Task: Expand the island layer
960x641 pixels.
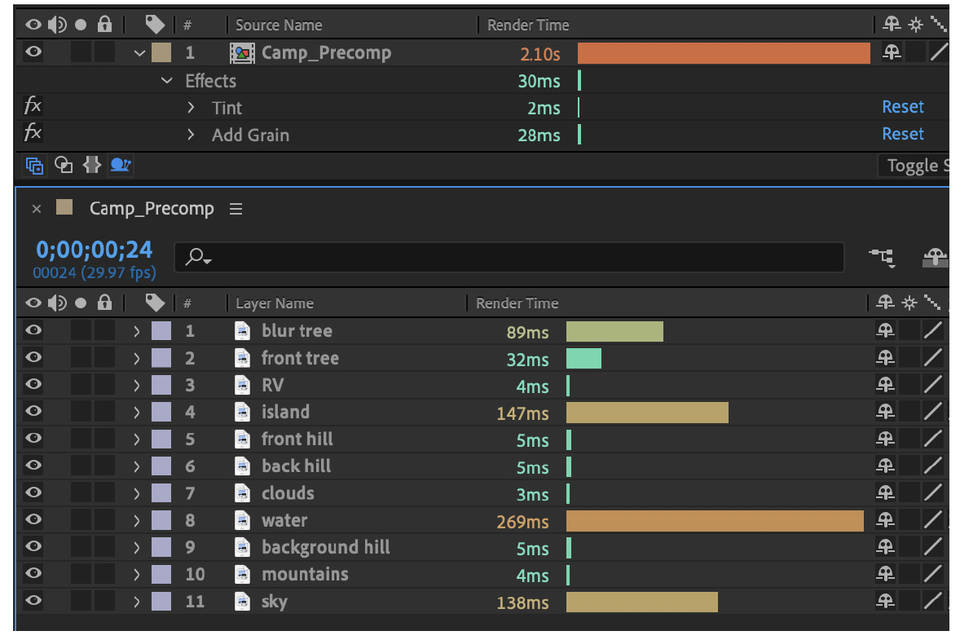Action: (x=136, y=411)
